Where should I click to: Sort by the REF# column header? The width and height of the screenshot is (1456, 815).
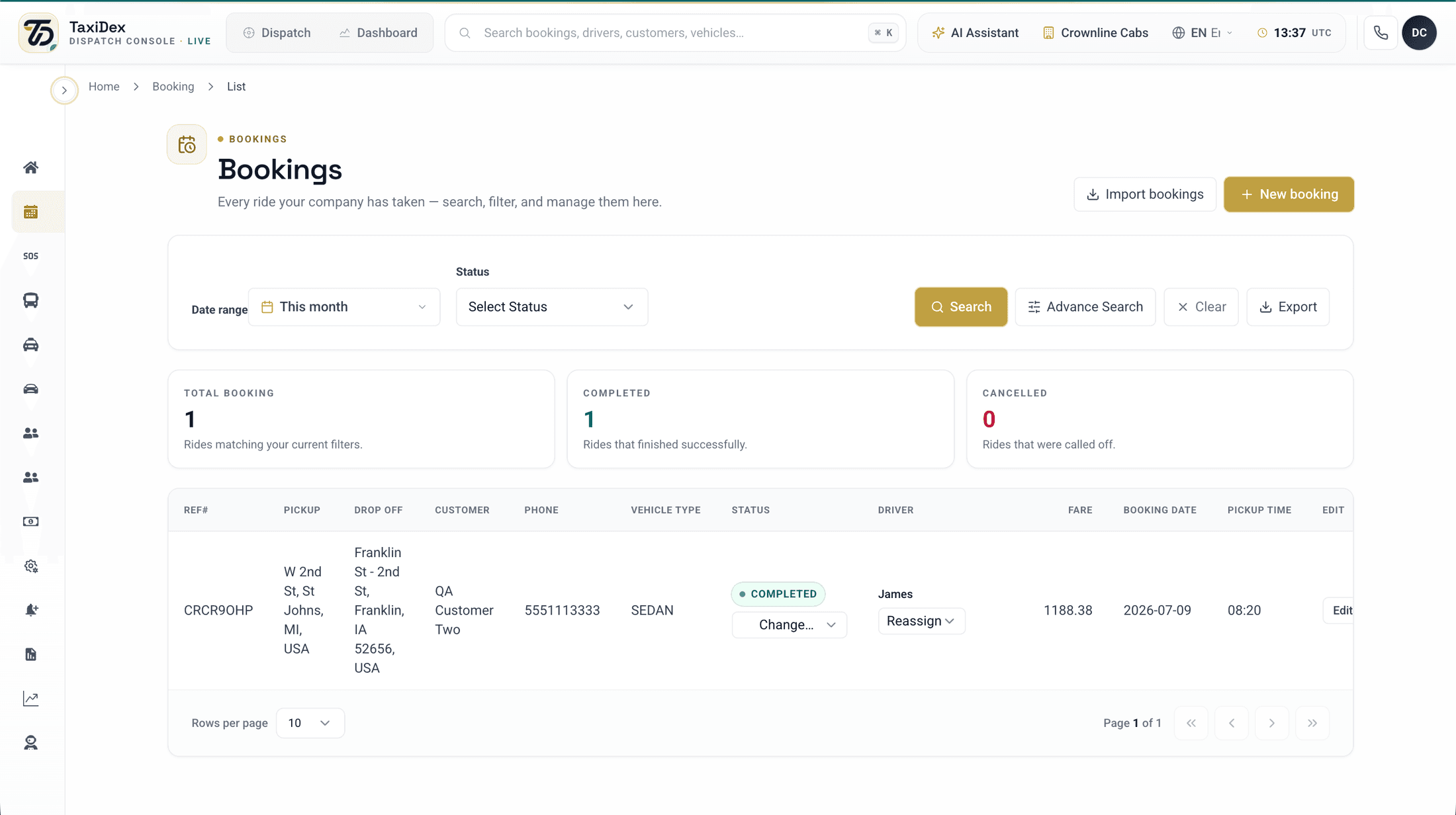tap(196, 510)
